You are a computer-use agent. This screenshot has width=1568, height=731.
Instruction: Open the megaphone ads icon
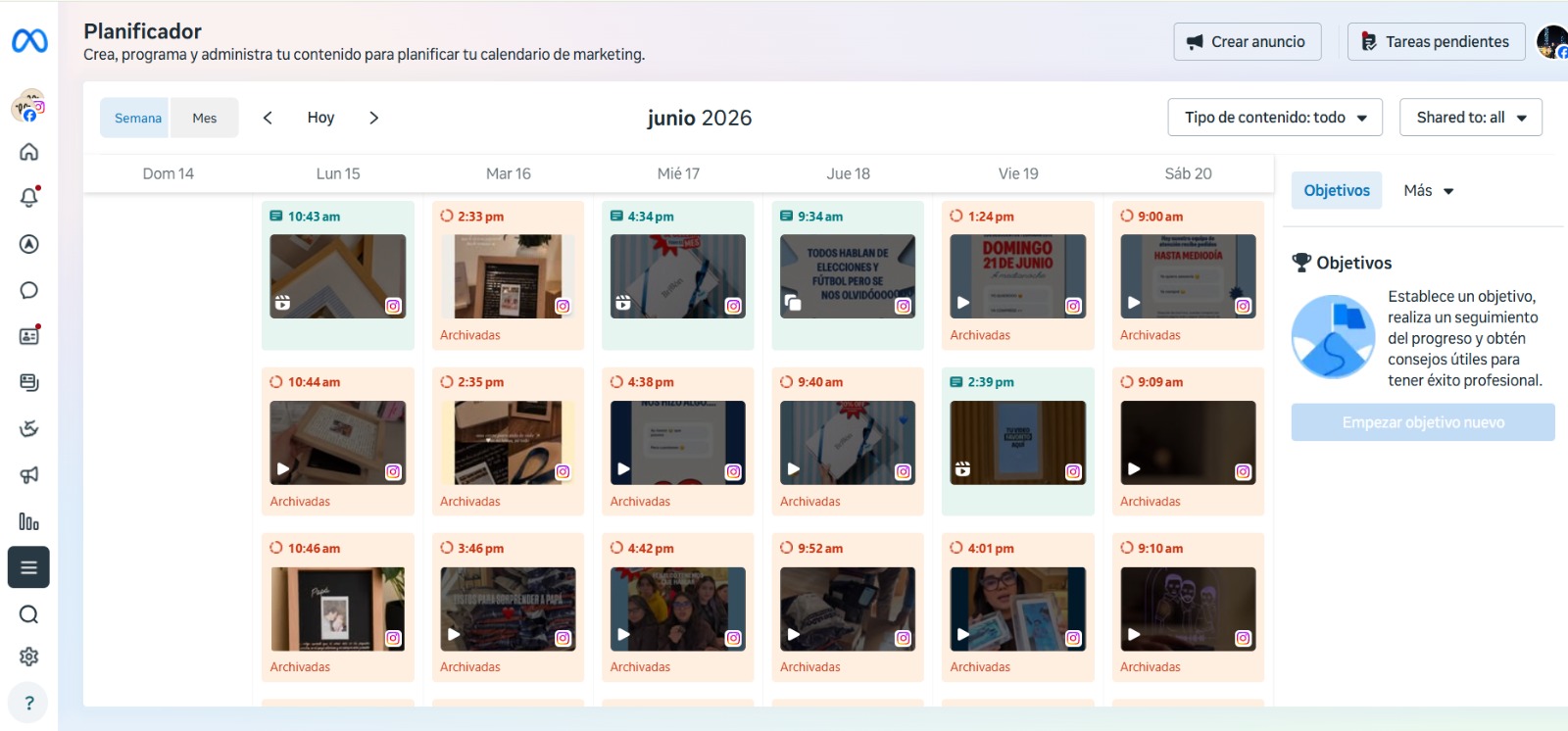(29, 475)
